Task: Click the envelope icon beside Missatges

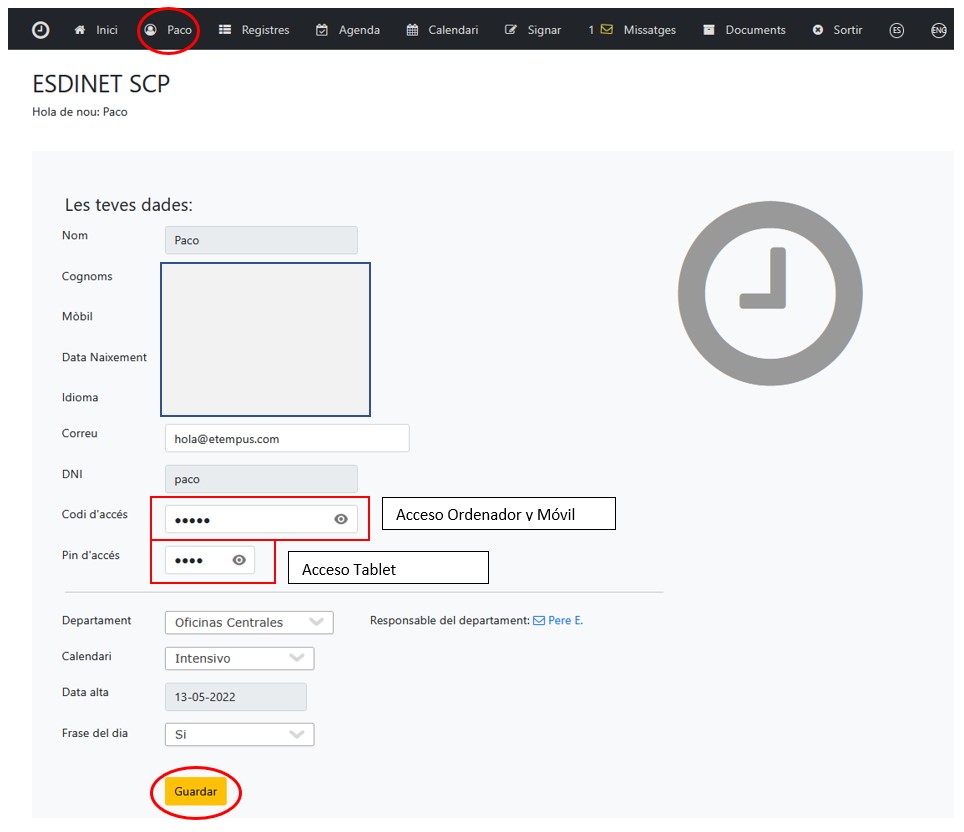Action: point(607,29)
